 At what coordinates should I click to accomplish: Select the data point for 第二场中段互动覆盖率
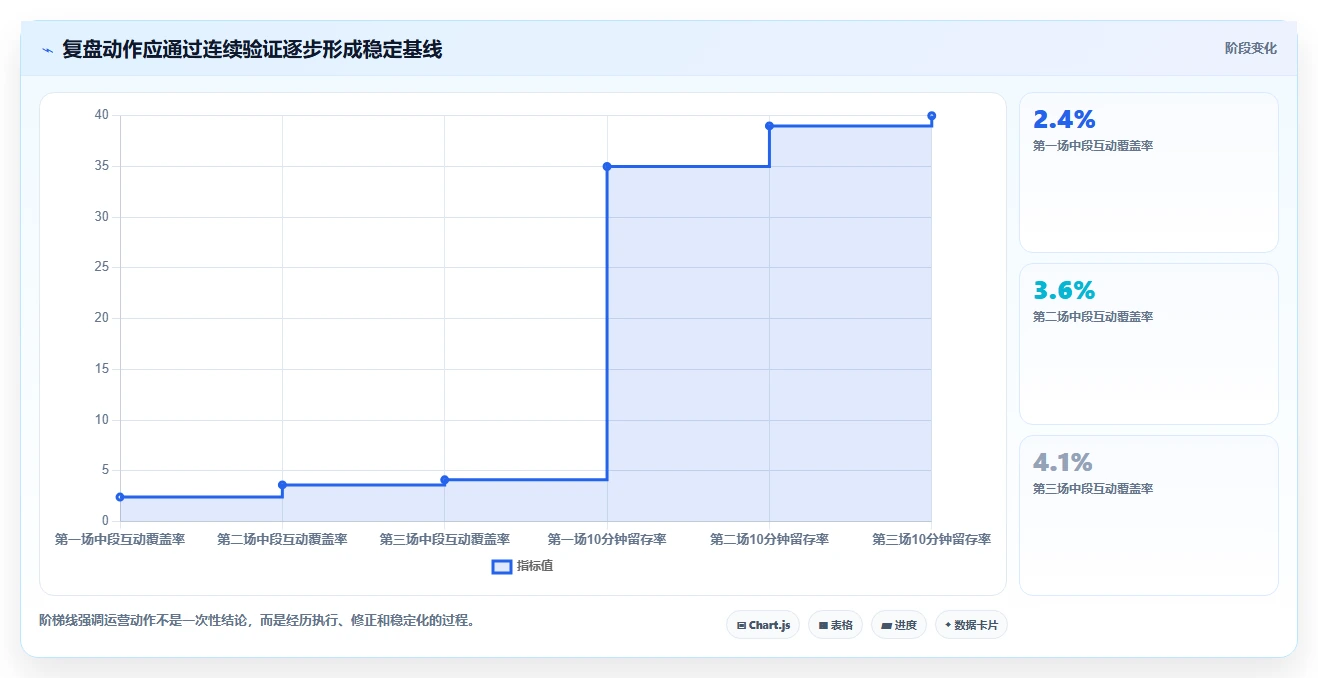282,485
